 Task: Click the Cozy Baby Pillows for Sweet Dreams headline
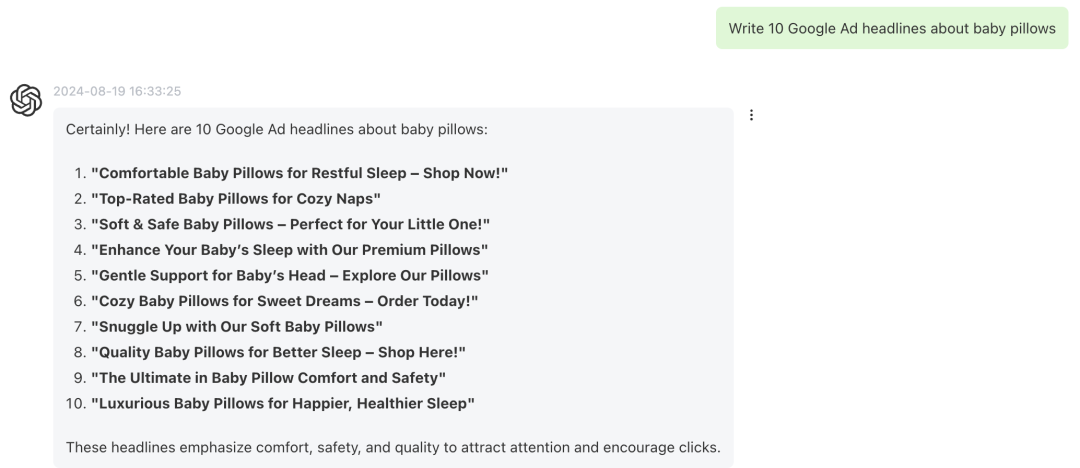pyautogui.click(x=284, y=301)
